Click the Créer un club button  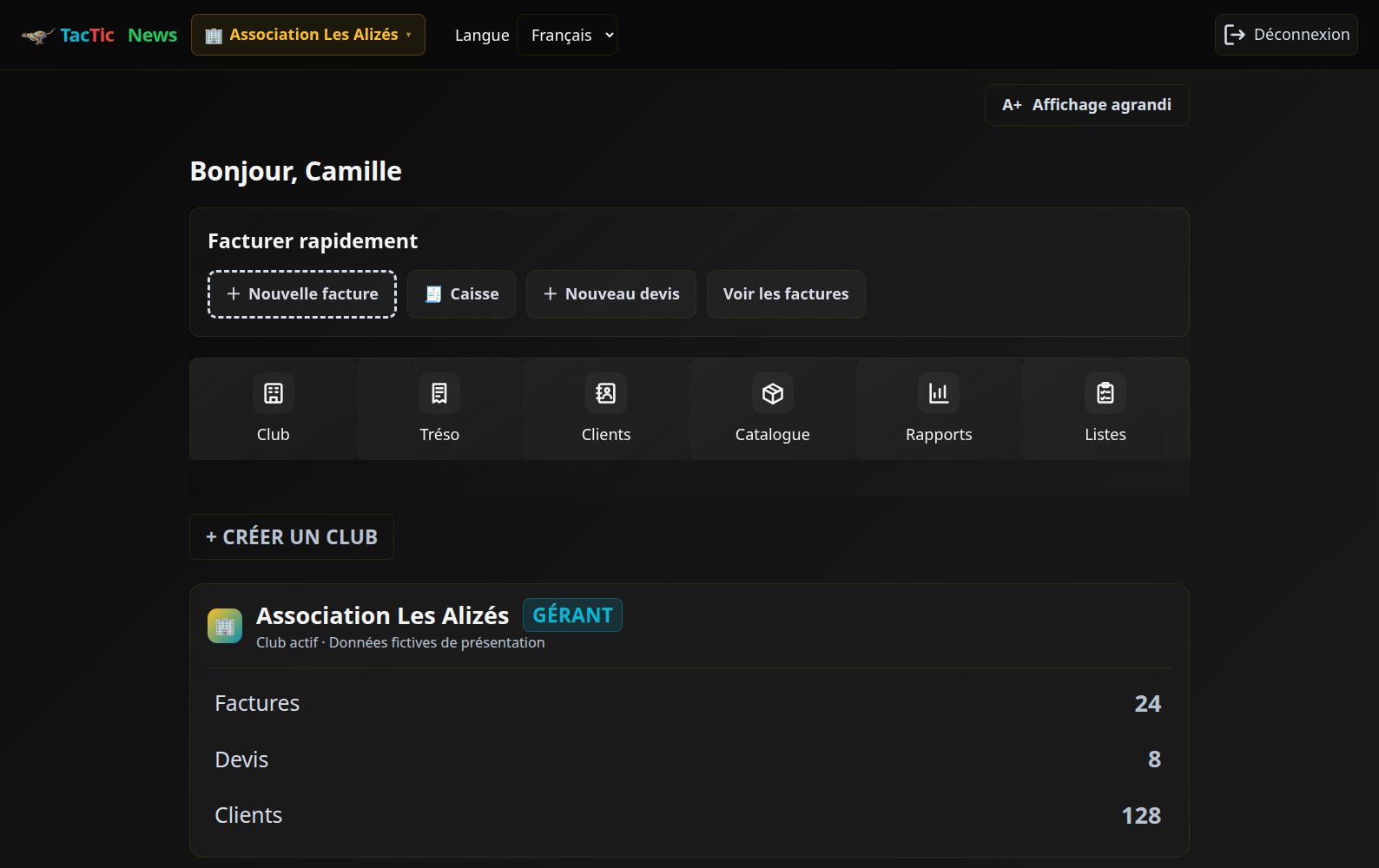(292, 537)
